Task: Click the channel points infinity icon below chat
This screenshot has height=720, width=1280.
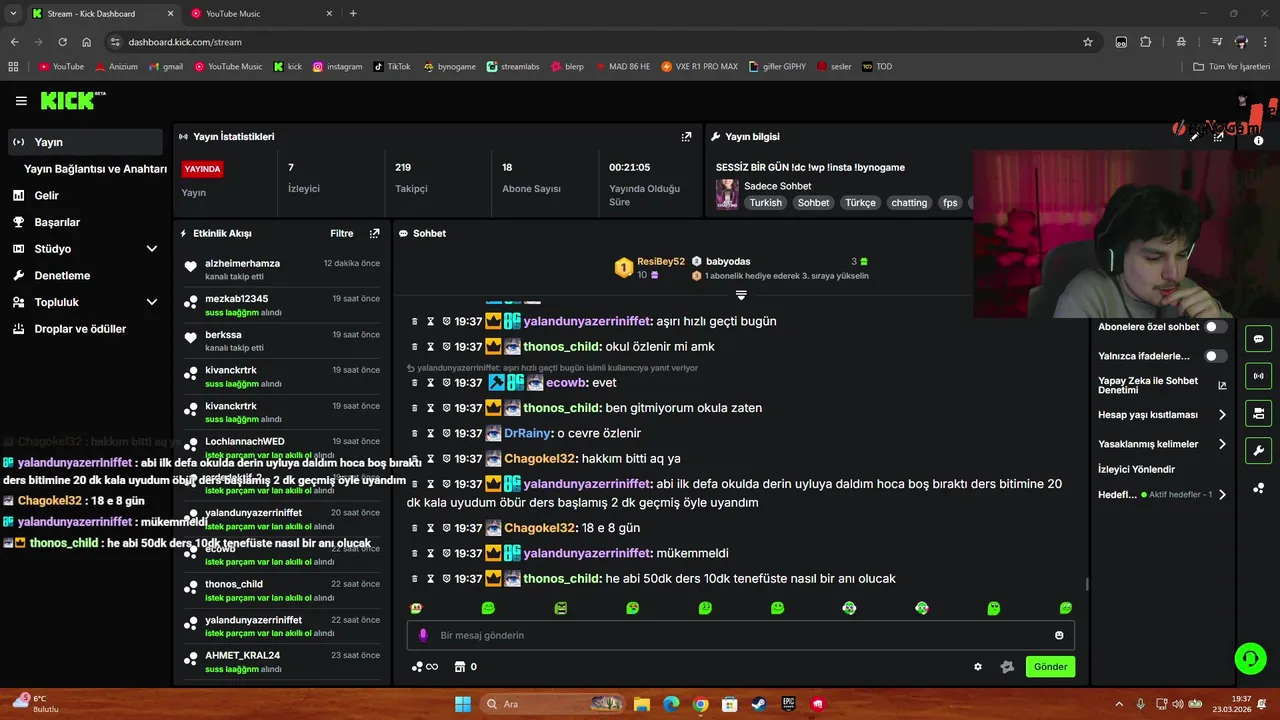Action: point(425,667)
